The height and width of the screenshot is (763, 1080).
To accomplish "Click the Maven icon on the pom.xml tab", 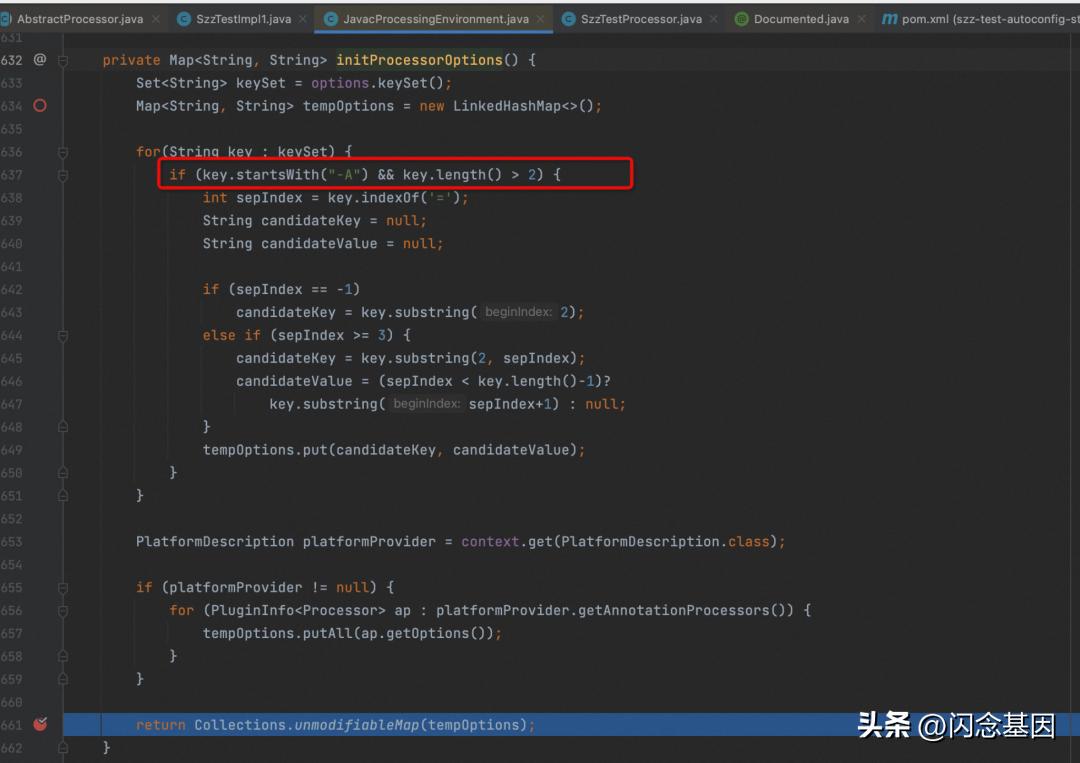I will tap(889, 18).
